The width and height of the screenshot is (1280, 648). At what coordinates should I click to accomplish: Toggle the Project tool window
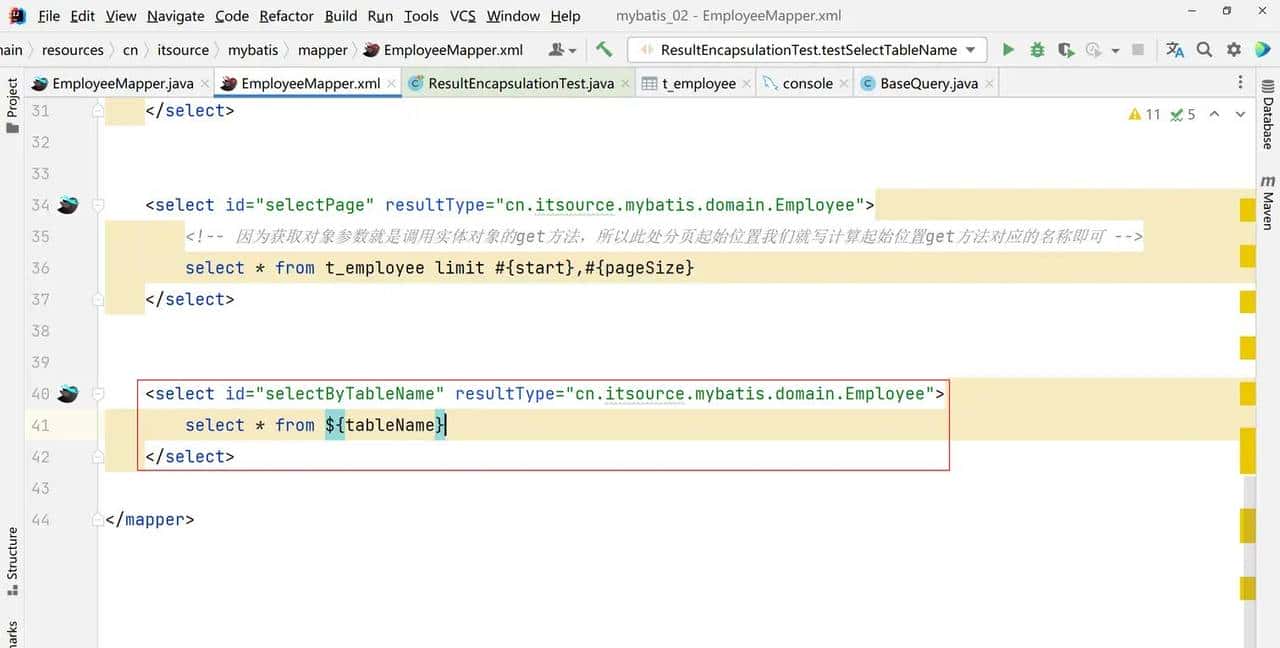click(x=12, y=98)
